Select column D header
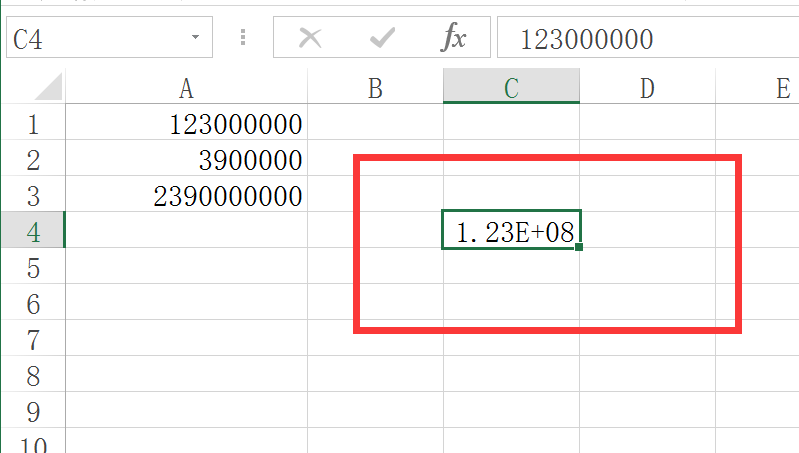The height and width of the screenshot is (453, 799). (648, 88)
